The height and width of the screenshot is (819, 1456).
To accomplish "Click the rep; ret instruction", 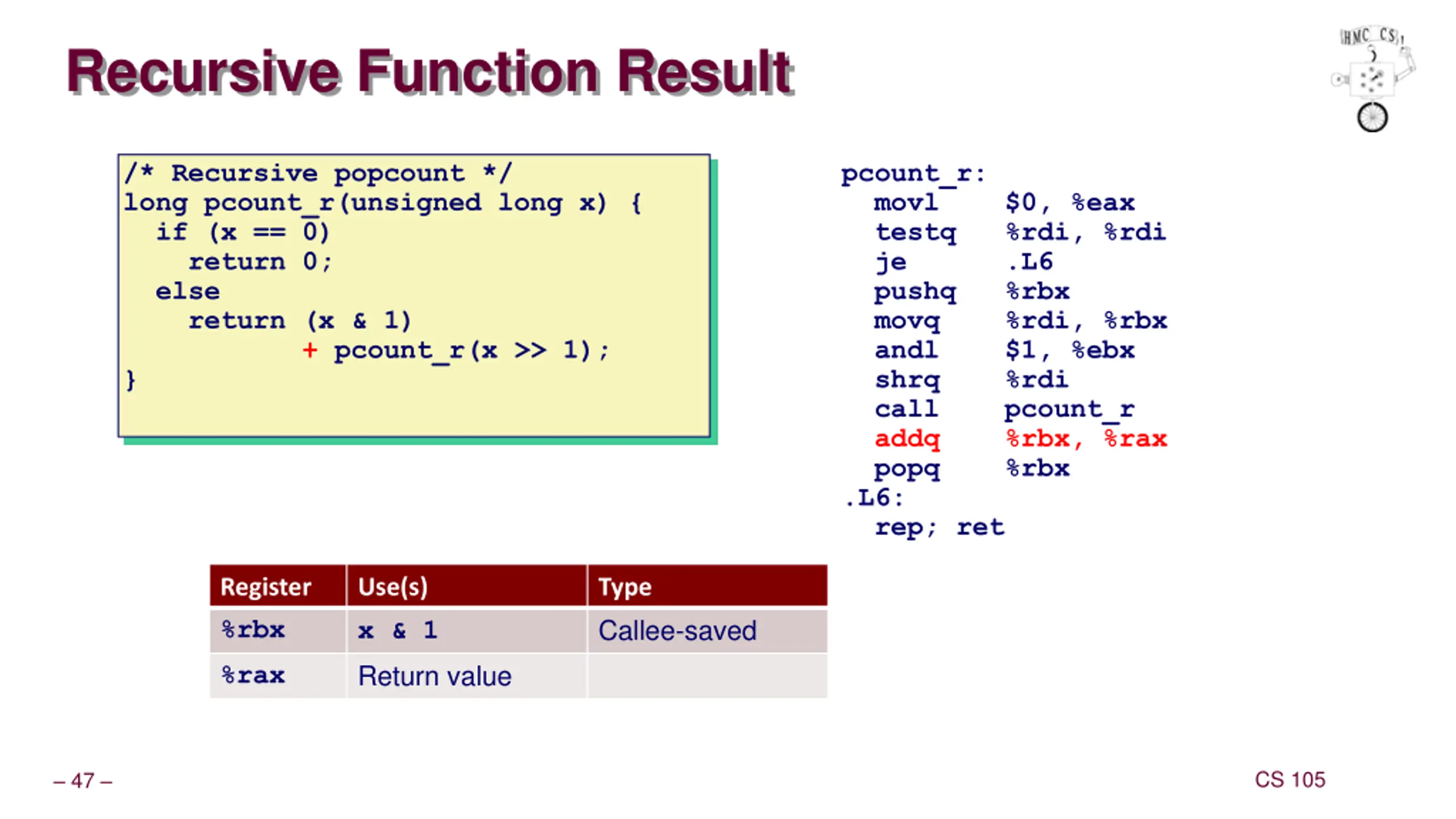I will (940, 528).
